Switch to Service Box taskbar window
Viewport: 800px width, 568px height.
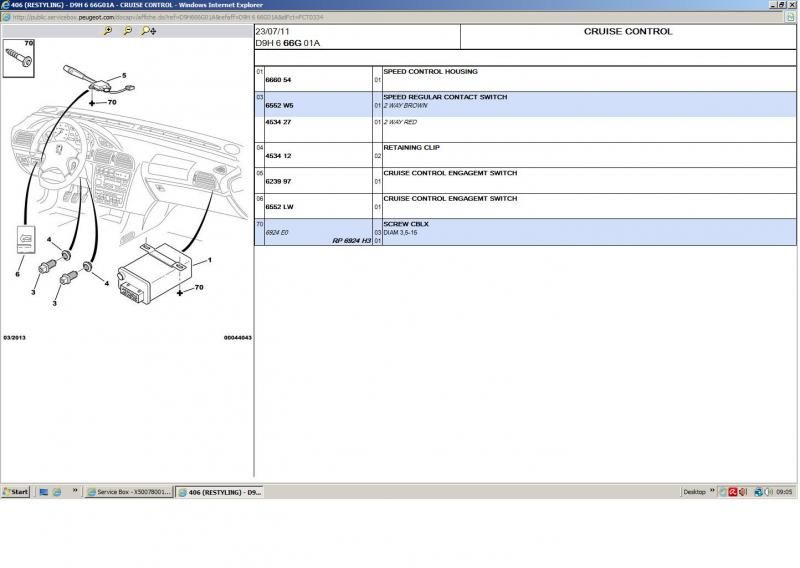point(129,492)
